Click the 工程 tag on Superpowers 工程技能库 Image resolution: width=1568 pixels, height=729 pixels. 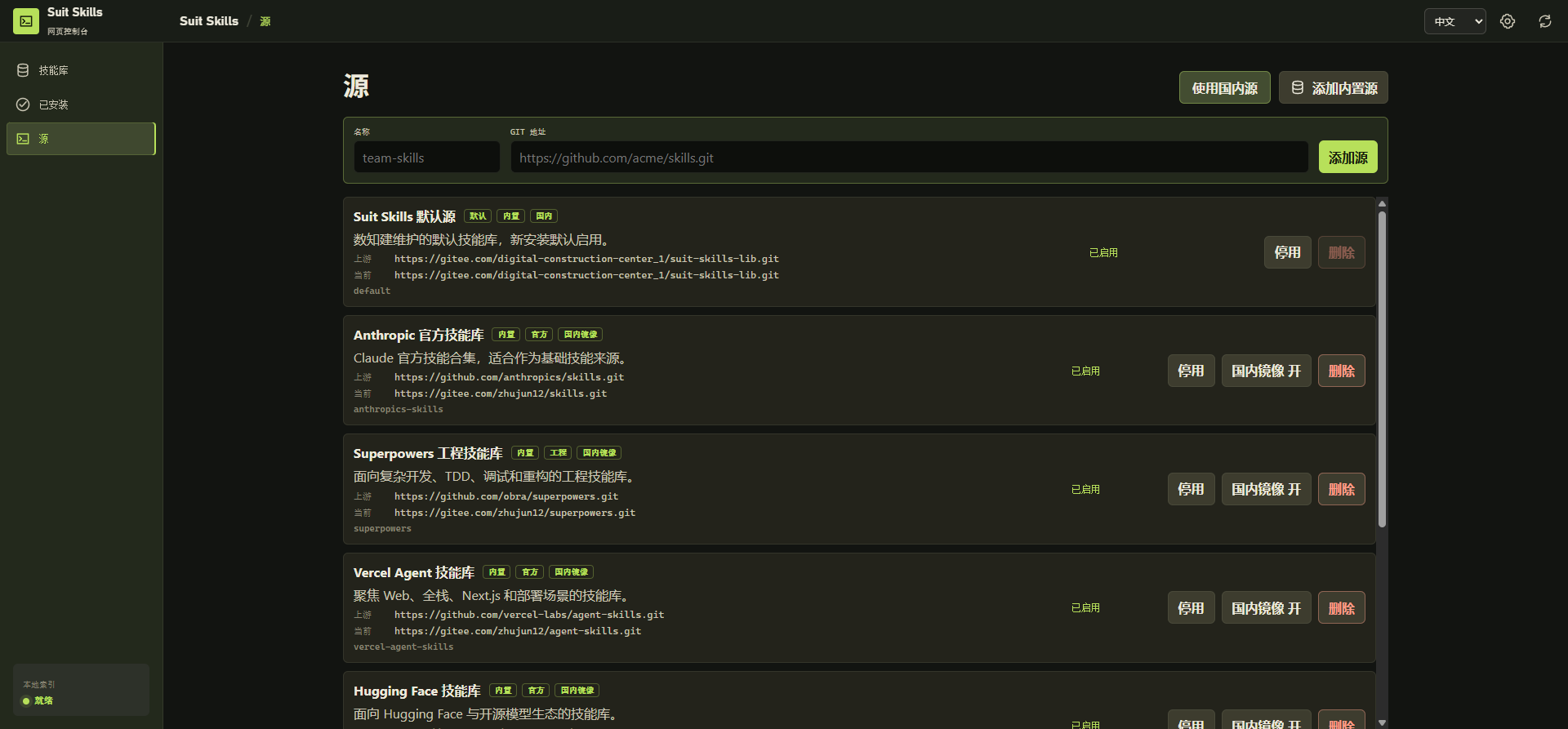(558, 453)
